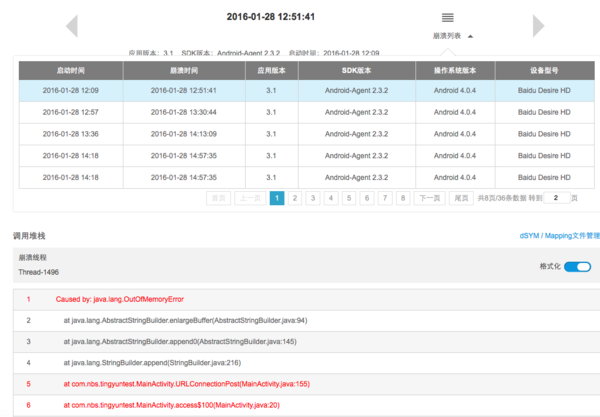Click 下一页 next page button
This screenshot has height=417, width=600.
pos(428,198)
